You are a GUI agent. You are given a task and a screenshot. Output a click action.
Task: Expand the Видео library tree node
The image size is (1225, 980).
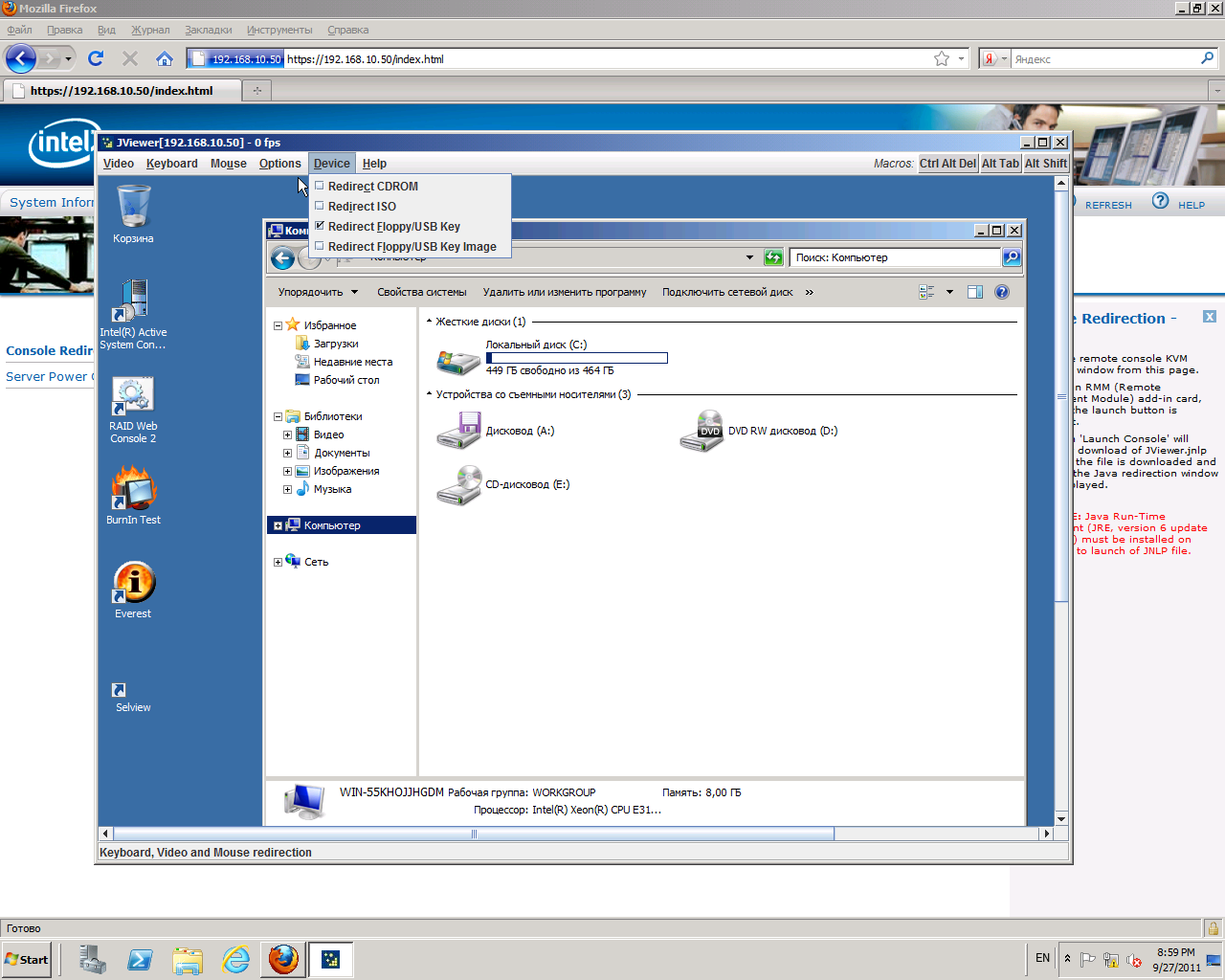pos(287,434)
